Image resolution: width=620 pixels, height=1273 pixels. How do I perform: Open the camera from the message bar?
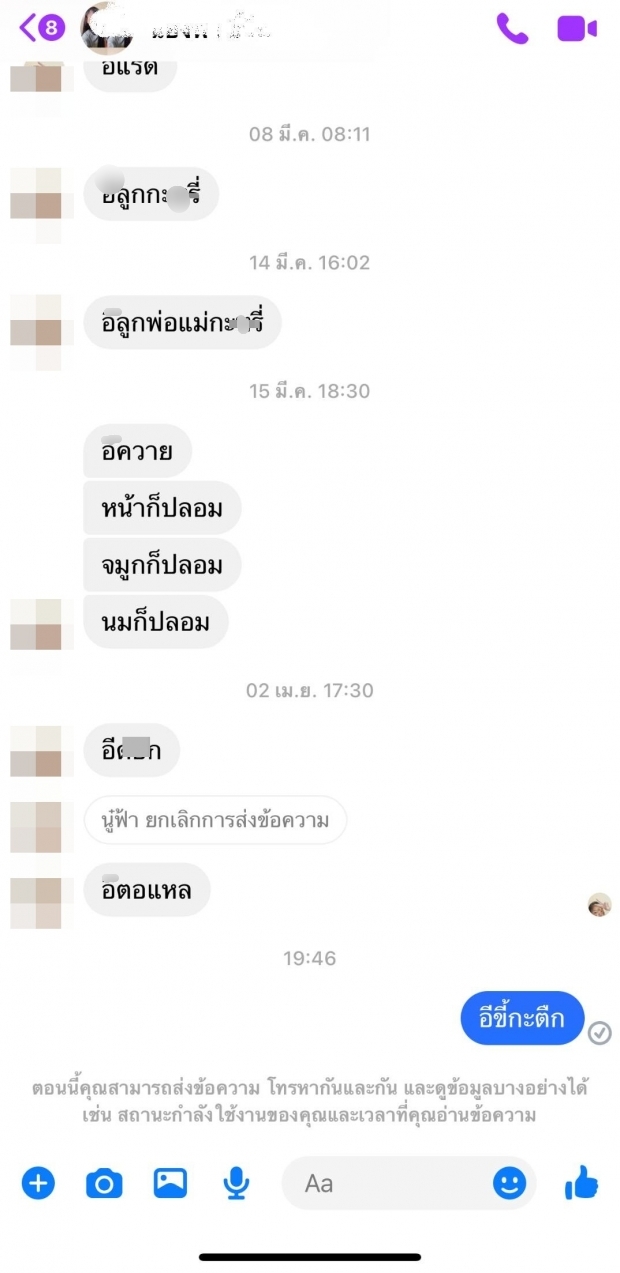point(104,1184)
